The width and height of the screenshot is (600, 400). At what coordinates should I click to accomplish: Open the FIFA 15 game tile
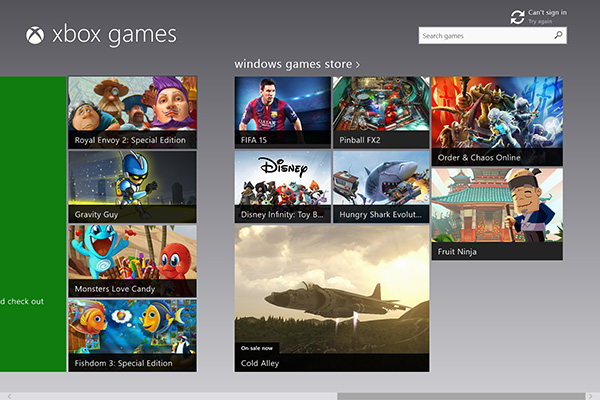[283, 112]
